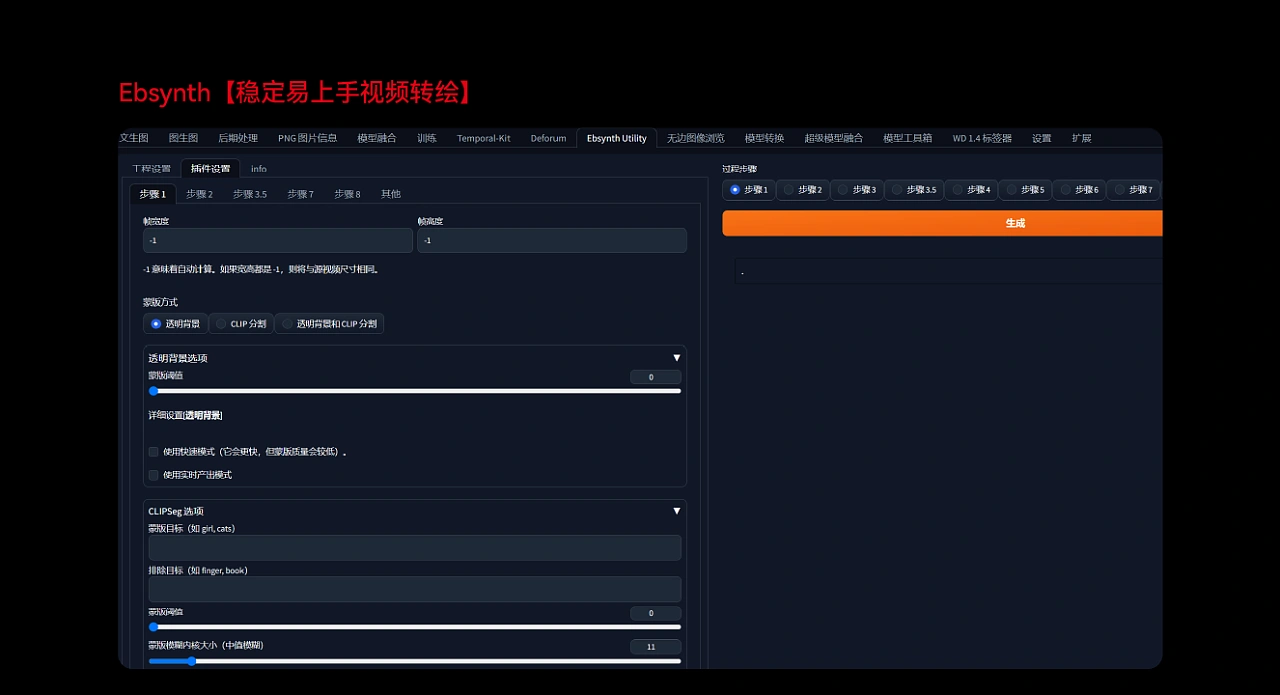
Task: Click the 过程步骤 label
Action: (739, 169)
